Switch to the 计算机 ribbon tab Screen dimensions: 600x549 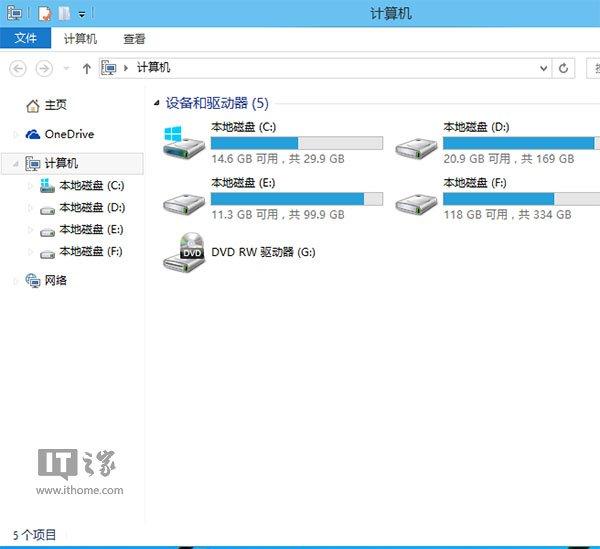[x=80, y=39]
